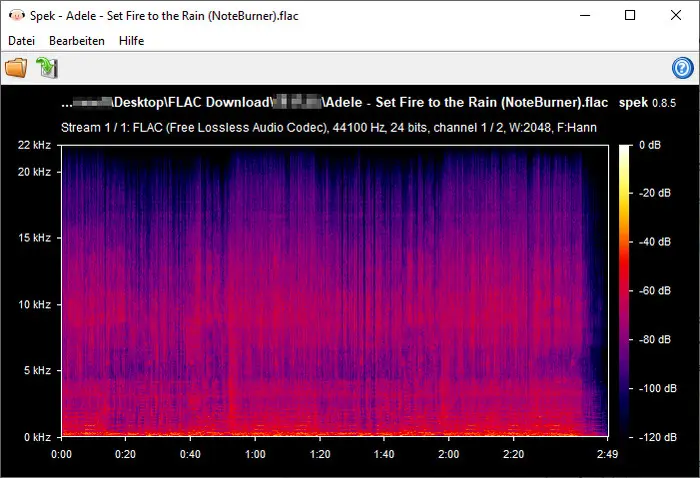The height and width of the screenshot is (478, 700).
Task: Click the spectrogram display area
Action: coord(335,291)
